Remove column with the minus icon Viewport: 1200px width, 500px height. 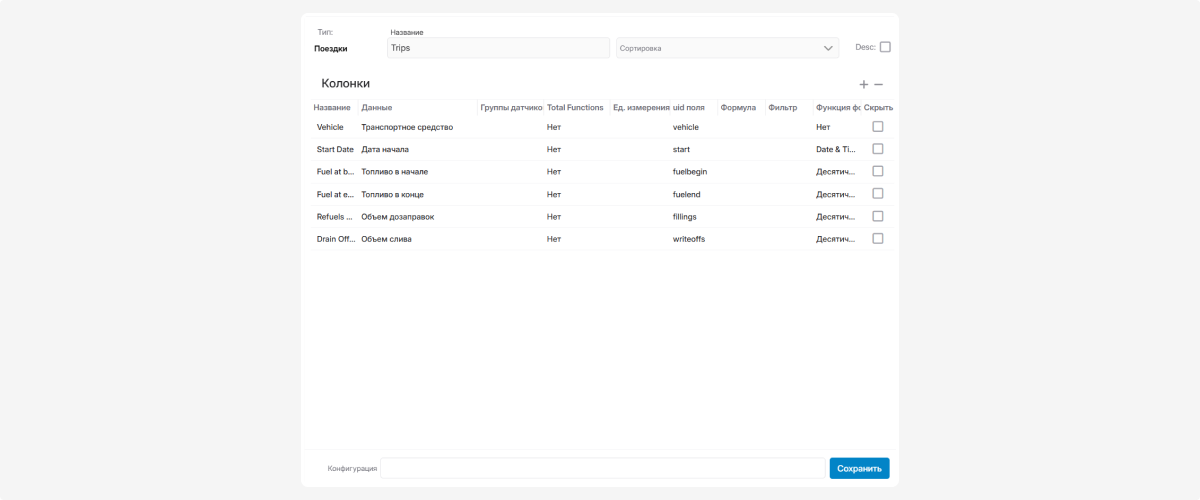point(878,85)
